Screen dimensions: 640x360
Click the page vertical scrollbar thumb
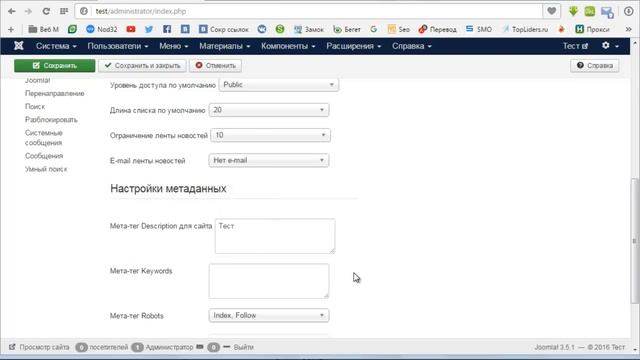[634, 241]
